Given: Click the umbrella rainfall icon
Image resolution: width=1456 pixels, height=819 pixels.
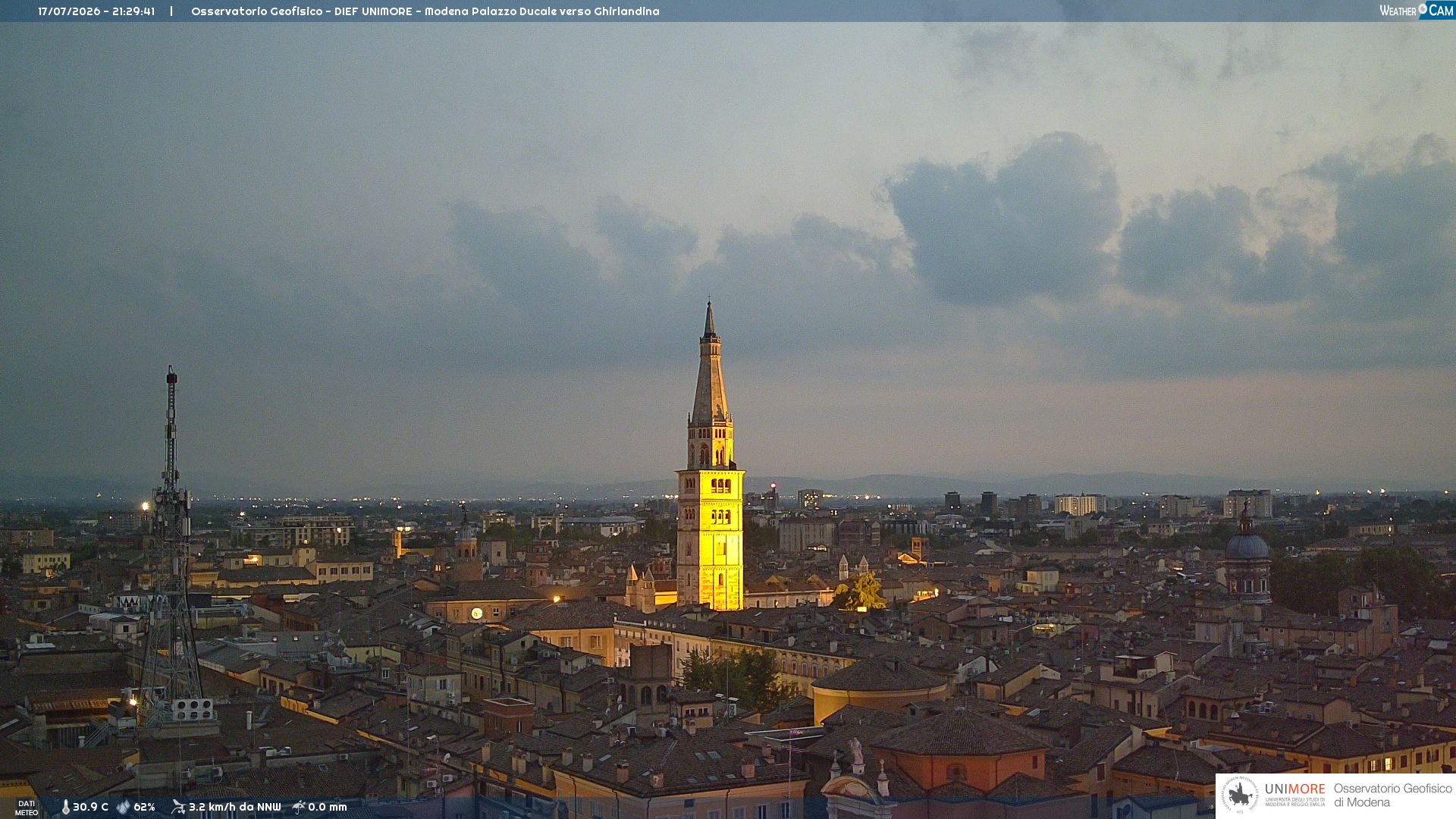Looking at the screenshot, I should tap(299, 807).
